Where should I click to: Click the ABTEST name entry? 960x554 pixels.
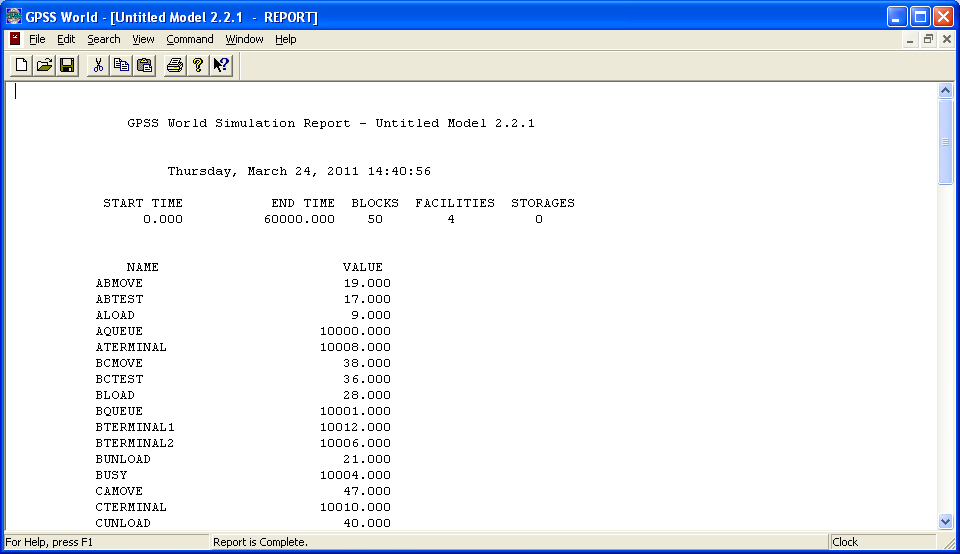pos(119,299)
